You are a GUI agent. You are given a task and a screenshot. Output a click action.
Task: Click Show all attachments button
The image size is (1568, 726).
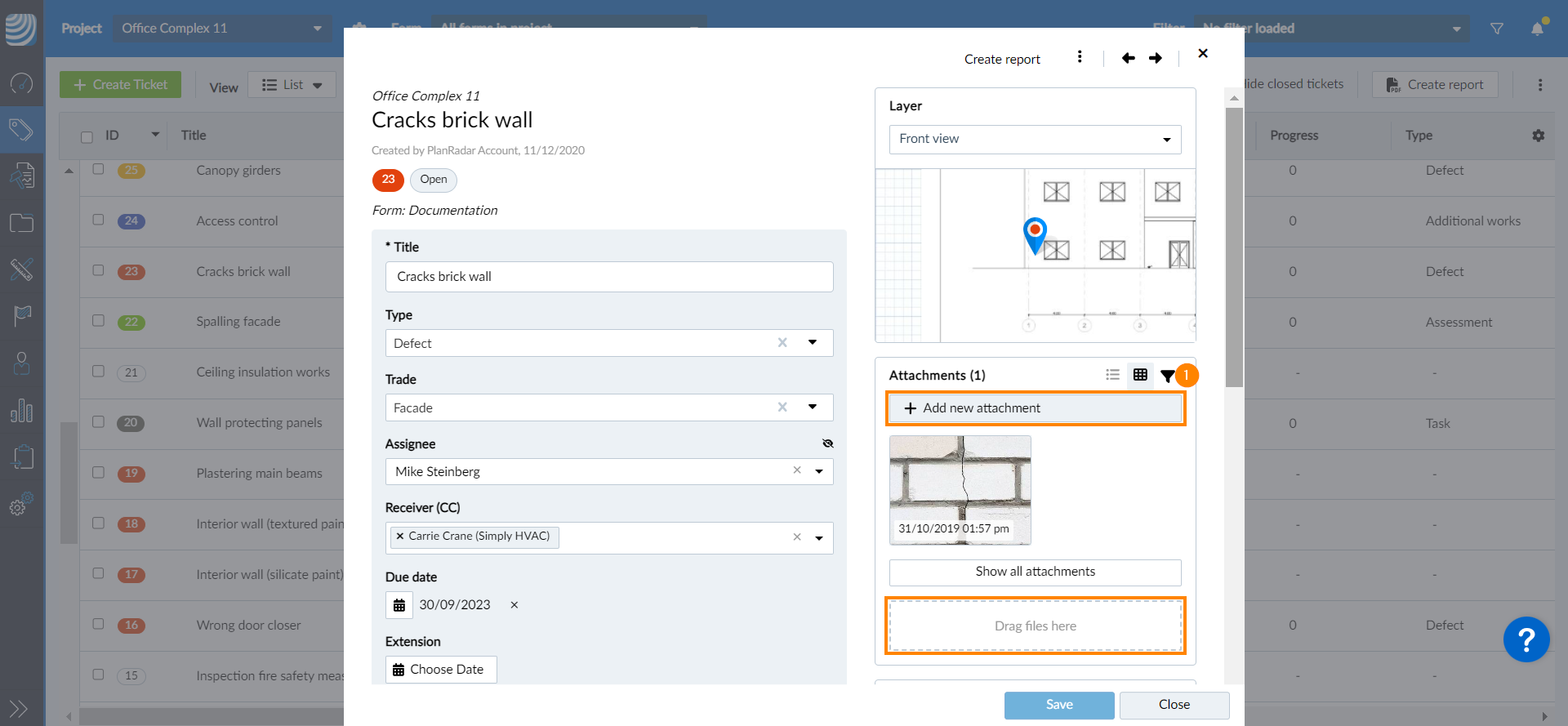tap(1035, 572)
